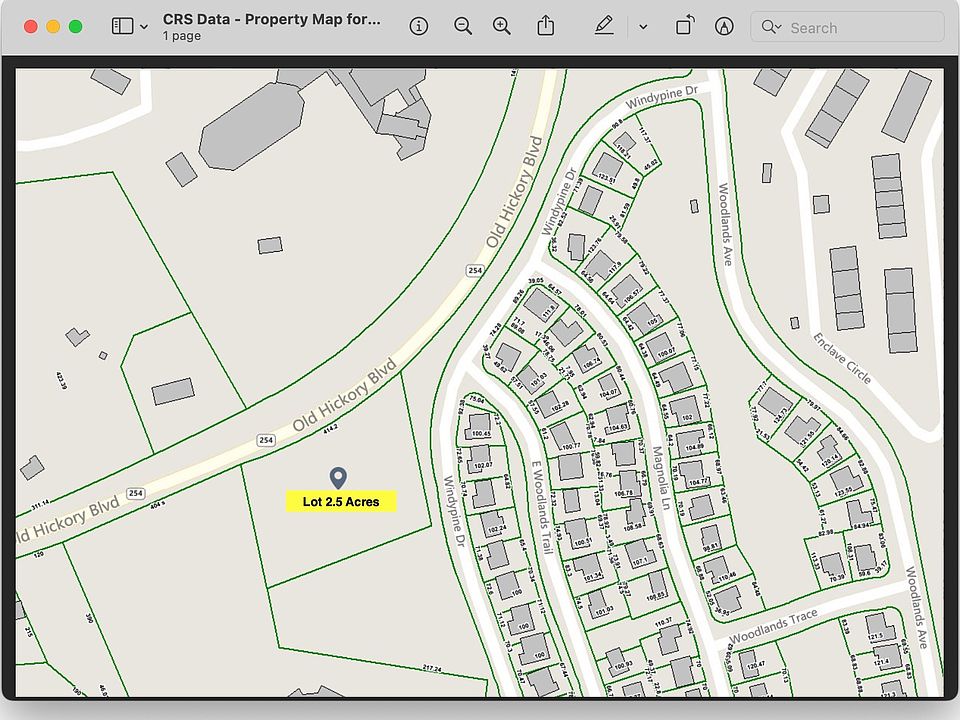Click the yellow Lot 2.5 Acres label
960x720 pixels.
point(341,501)
